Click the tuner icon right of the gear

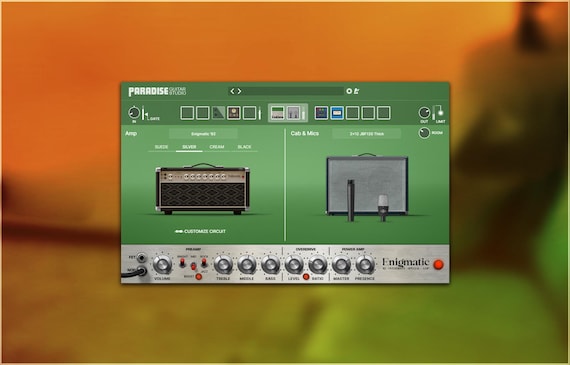click(357, 91)
